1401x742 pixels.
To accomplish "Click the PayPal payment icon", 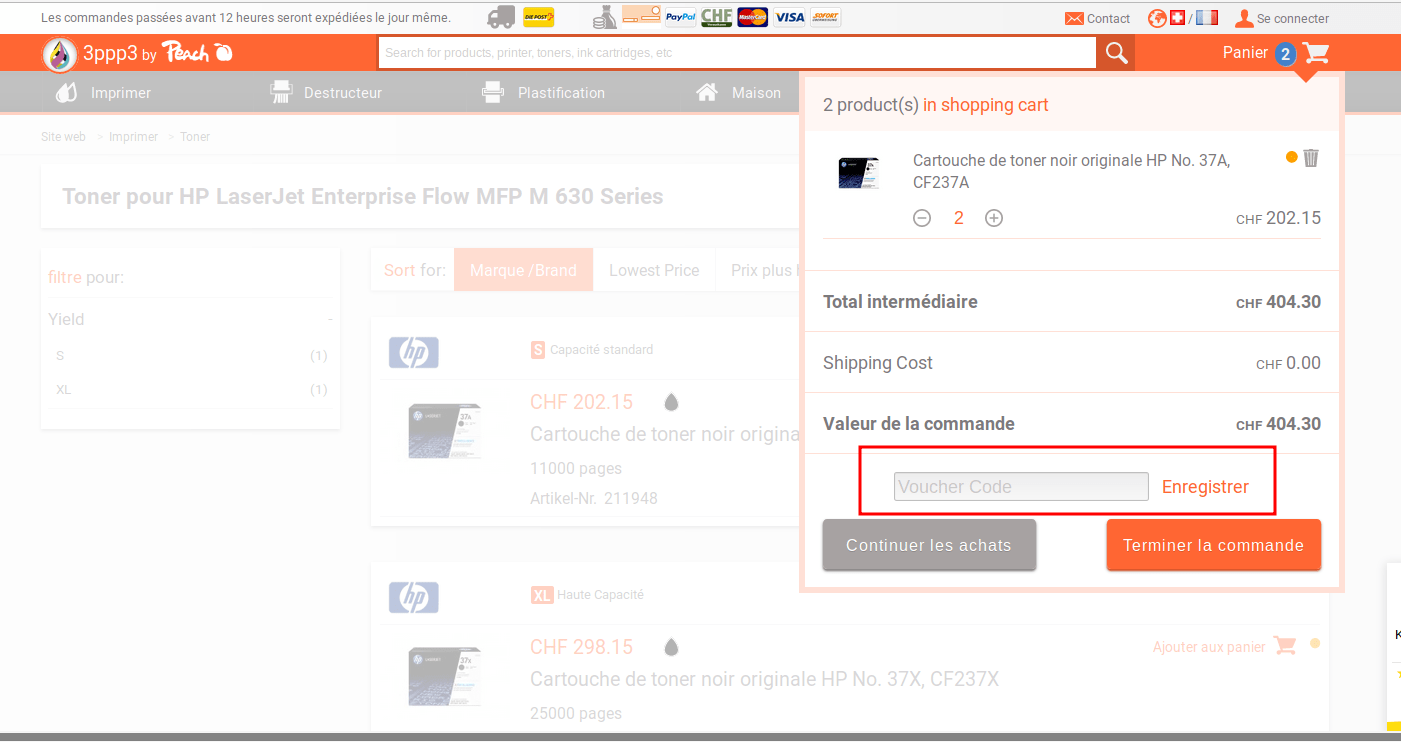I will tap(680, 17).
